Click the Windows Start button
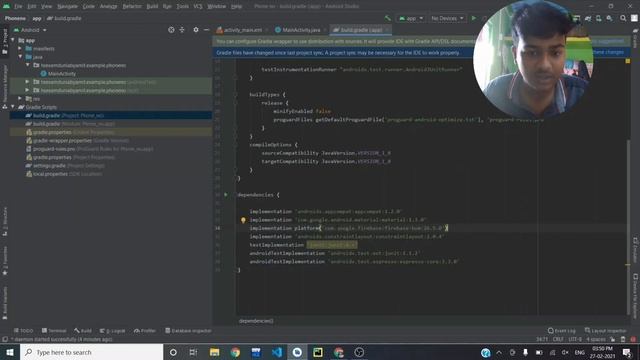The height and width of the screenshot is (360, 640). point(10,352)
